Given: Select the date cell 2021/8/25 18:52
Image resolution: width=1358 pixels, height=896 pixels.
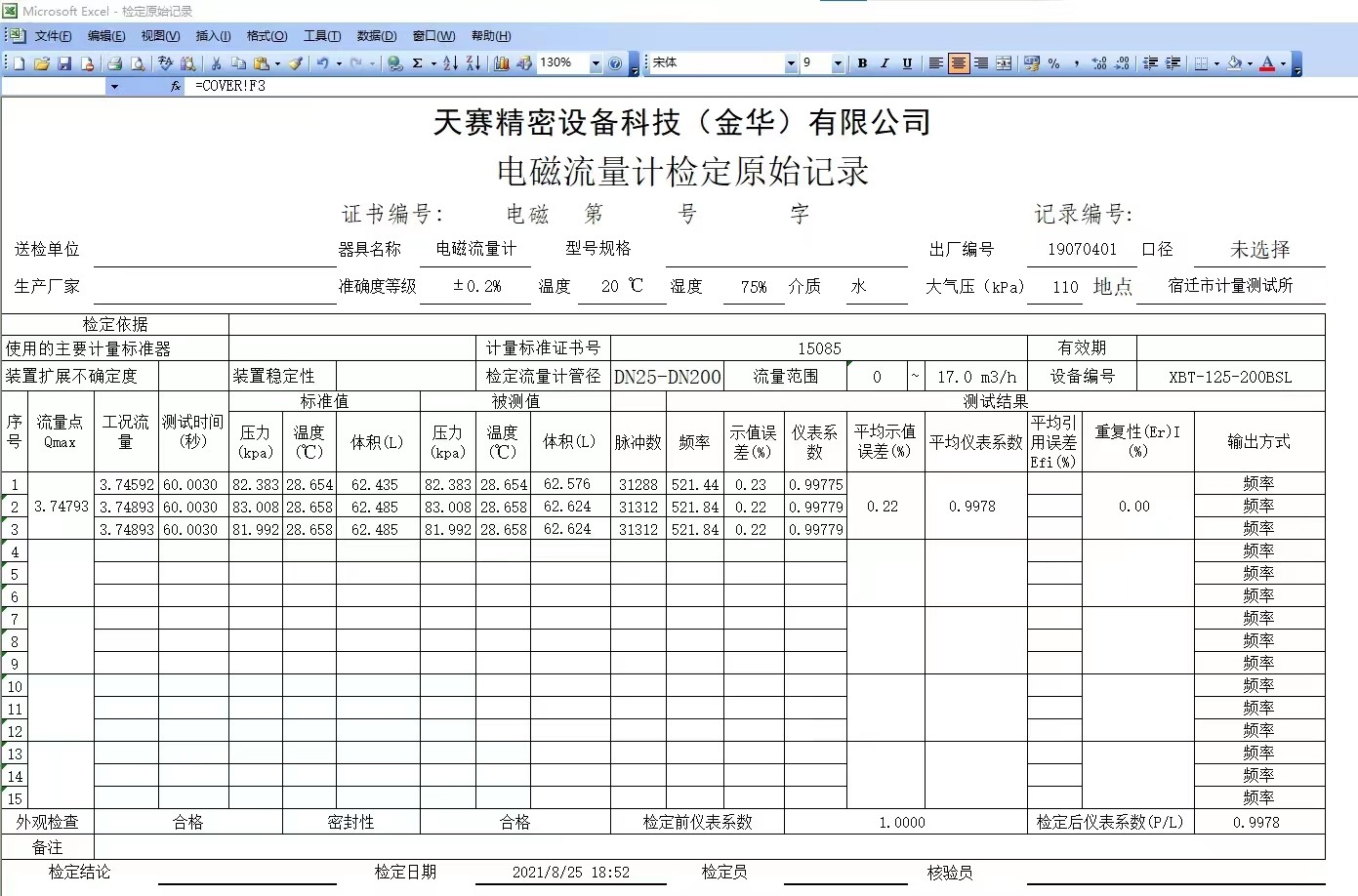Looking at the screenshot, I should coord(570,873).
